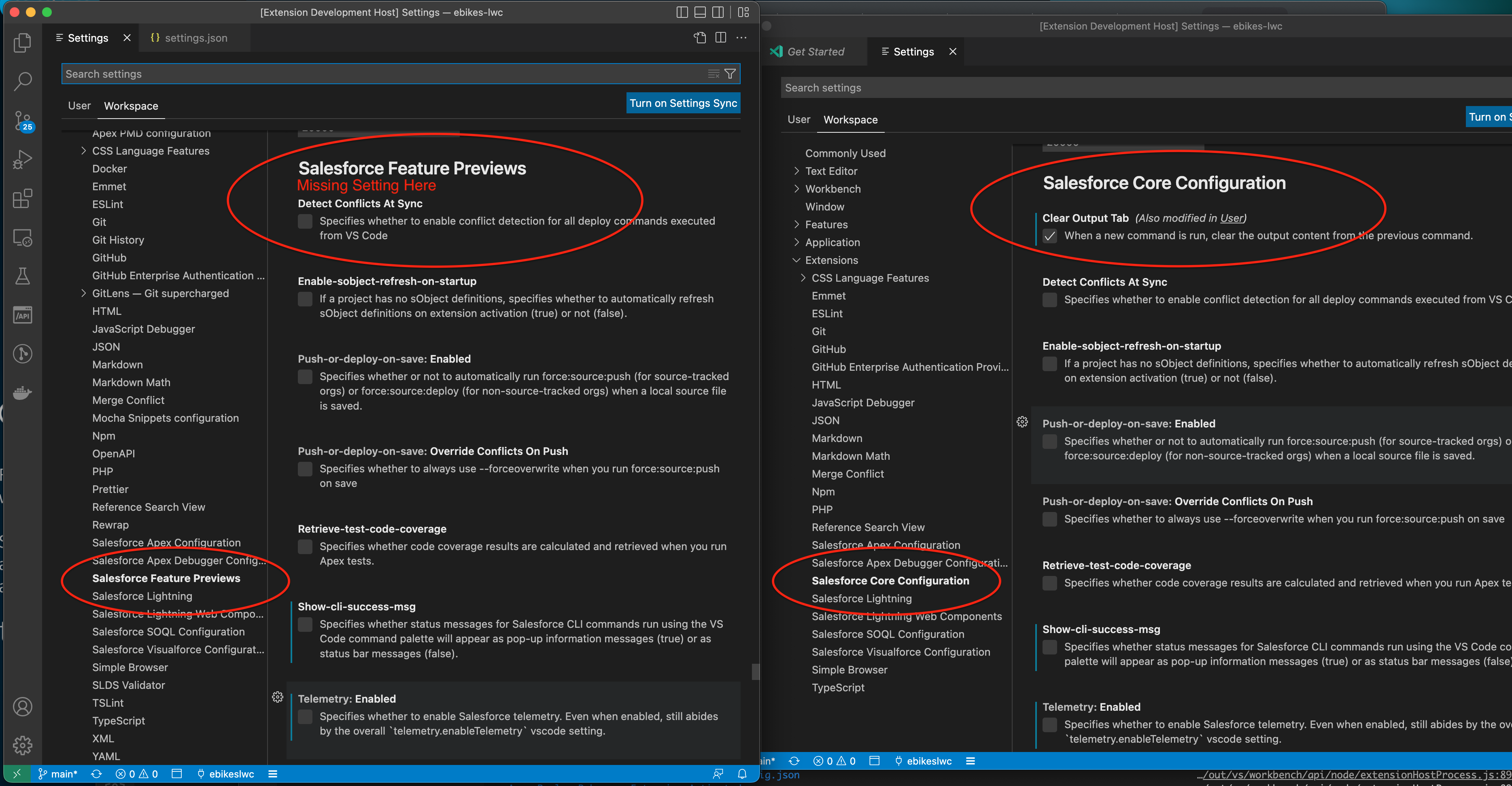The image size is (1512, 786).
Task: Open the Manage gear in activity bar
Action: point(22,745)
